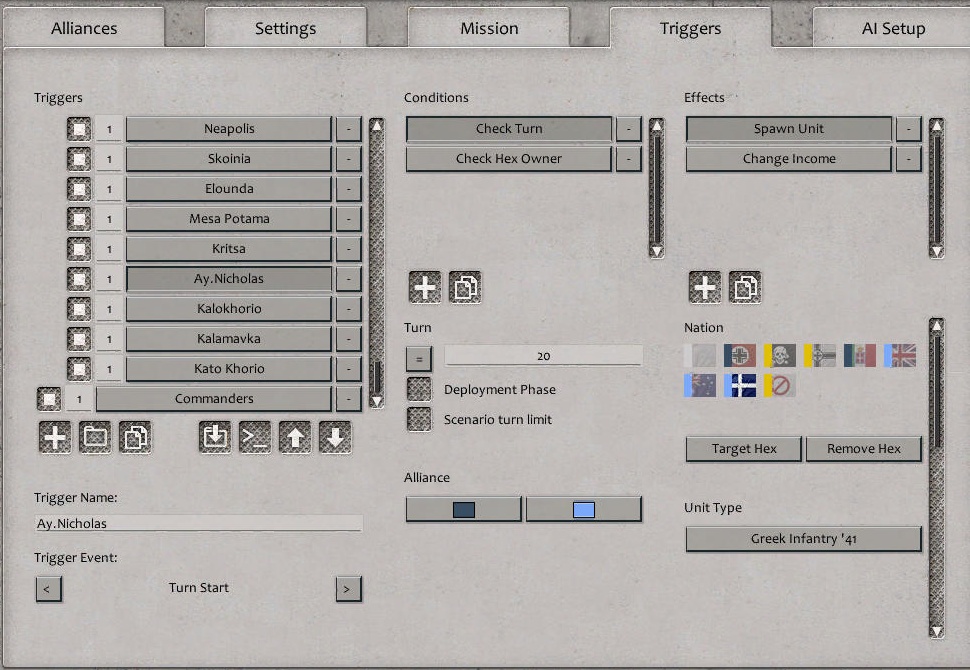
Task: Copy effect with duplicate icon
Action: point(745,287)
